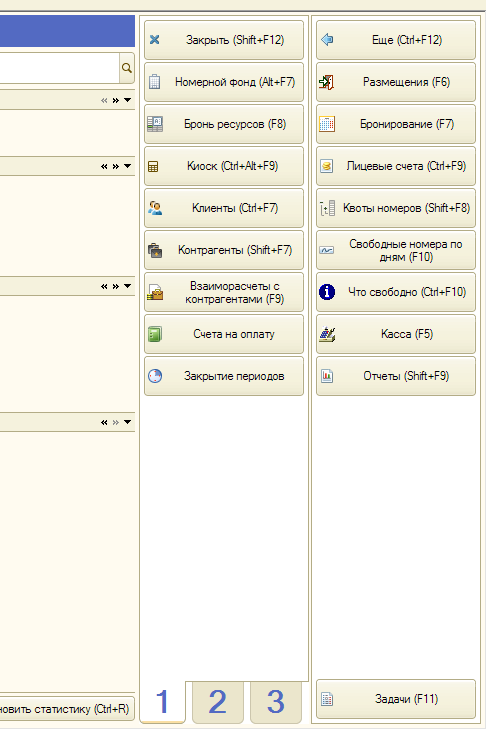Click the clock icon for Закрытие периодов
Viewport: 486px width, 729px height.
tap(155, 376)
